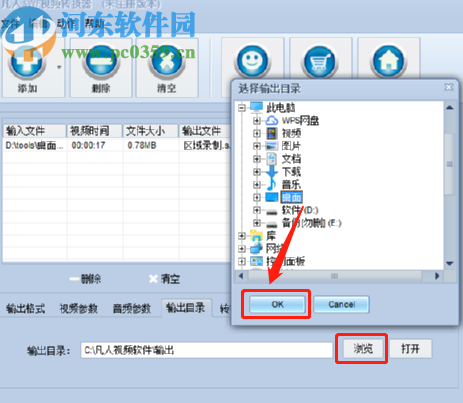Click the 0.78MB file size cell

[142, 145]
